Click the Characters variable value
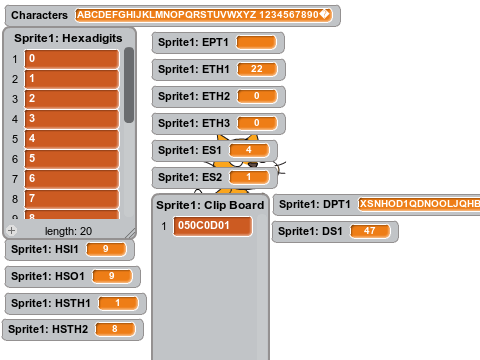This screenshot has width=480, height=360. click(x=203, y=15)
